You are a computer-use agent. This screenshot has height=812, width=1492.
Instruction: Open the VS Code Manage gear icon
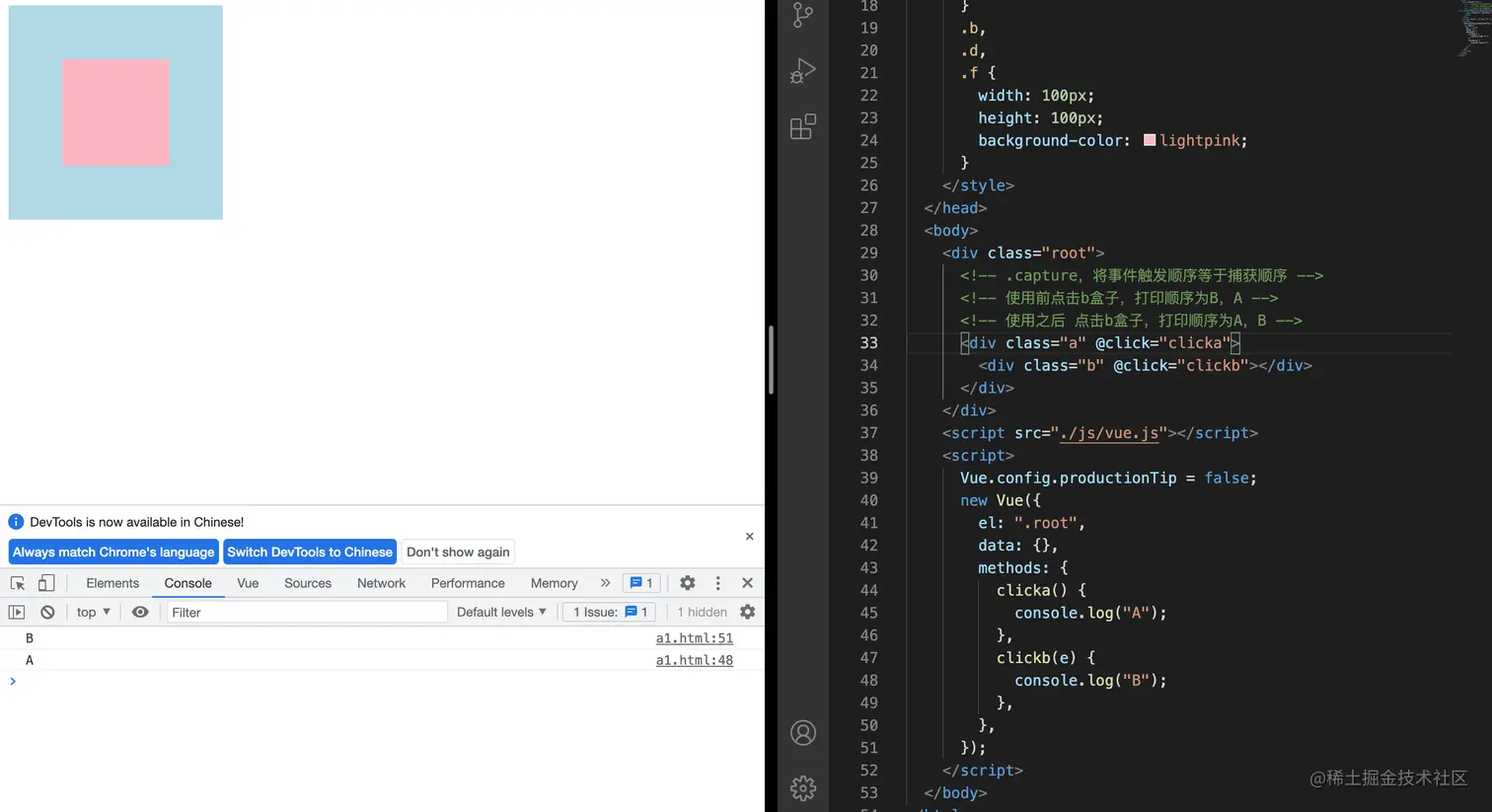[x=803, y=788]
